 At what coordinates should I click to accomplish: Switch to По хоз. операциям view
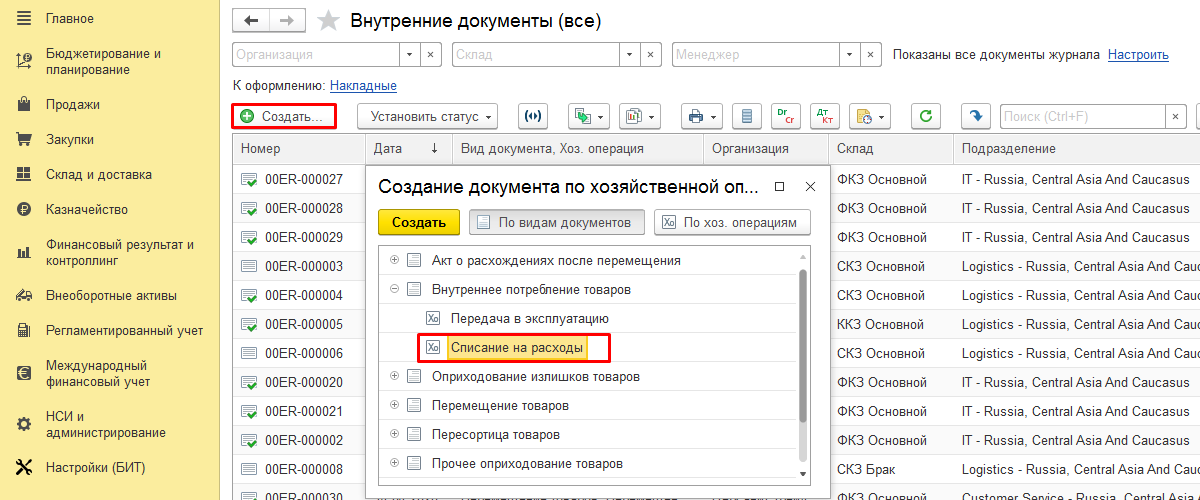point(732,222)
